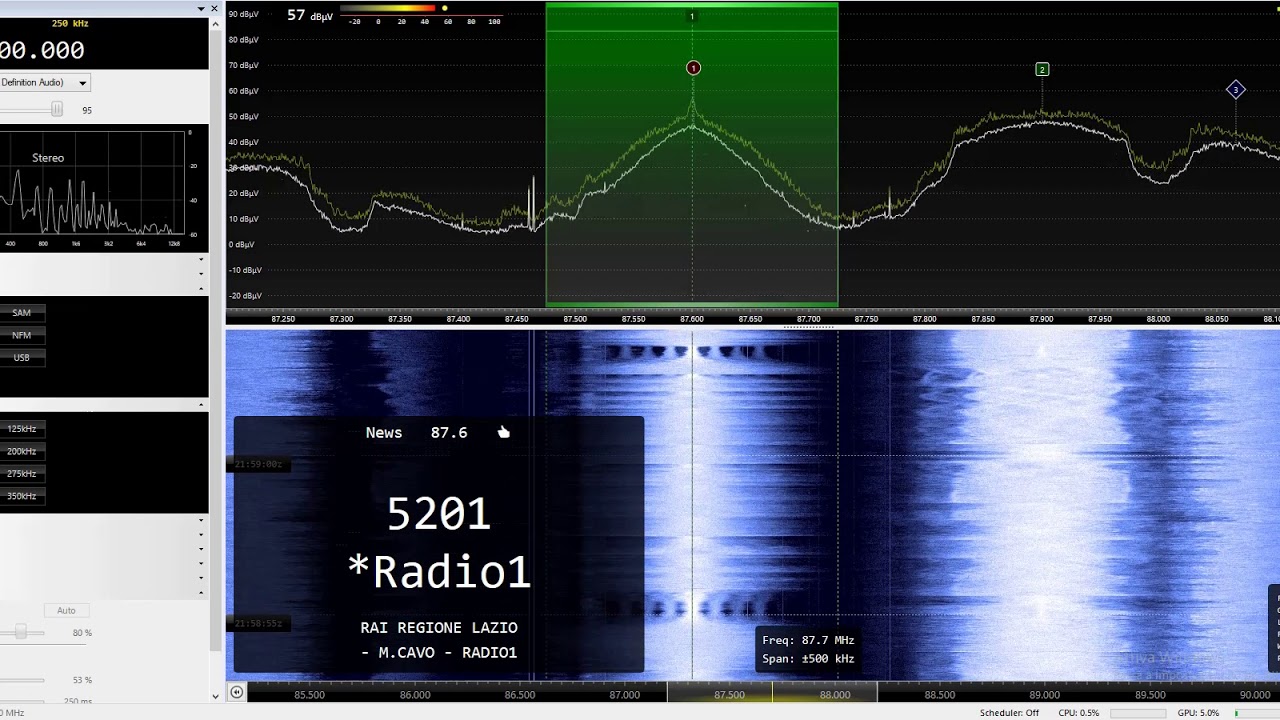Set bandwidth to 200kHz
This screenshot has width=1280, height=720.
21,451
